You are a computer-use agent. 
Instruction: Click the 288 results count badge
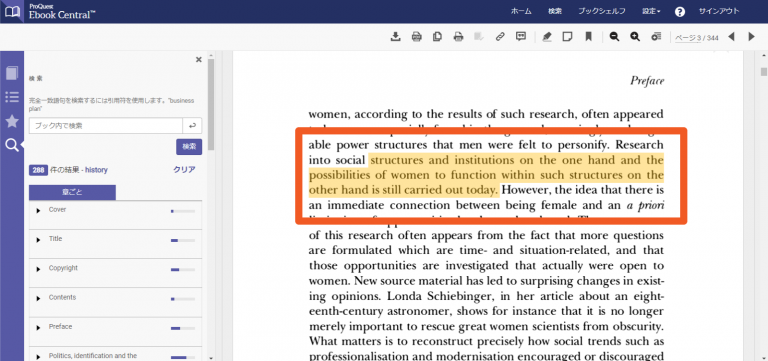[x=38, y=170]
